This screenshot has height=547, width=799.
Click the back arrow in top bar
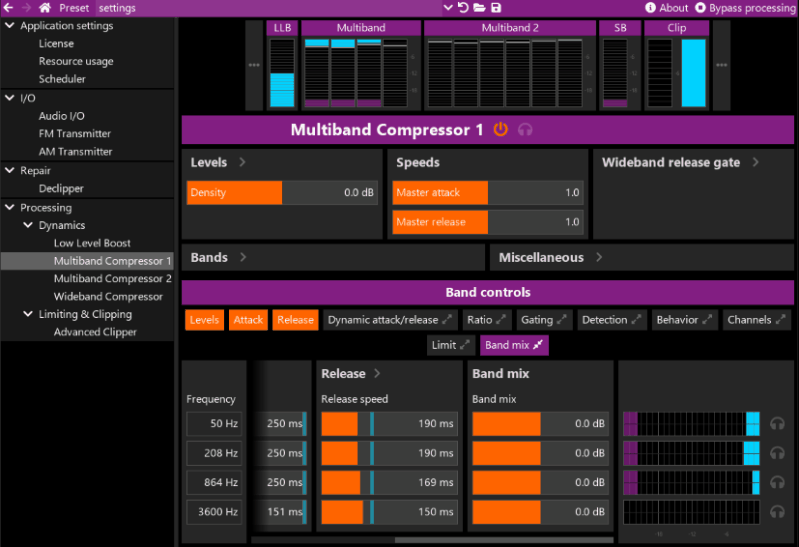click(9, 8)
